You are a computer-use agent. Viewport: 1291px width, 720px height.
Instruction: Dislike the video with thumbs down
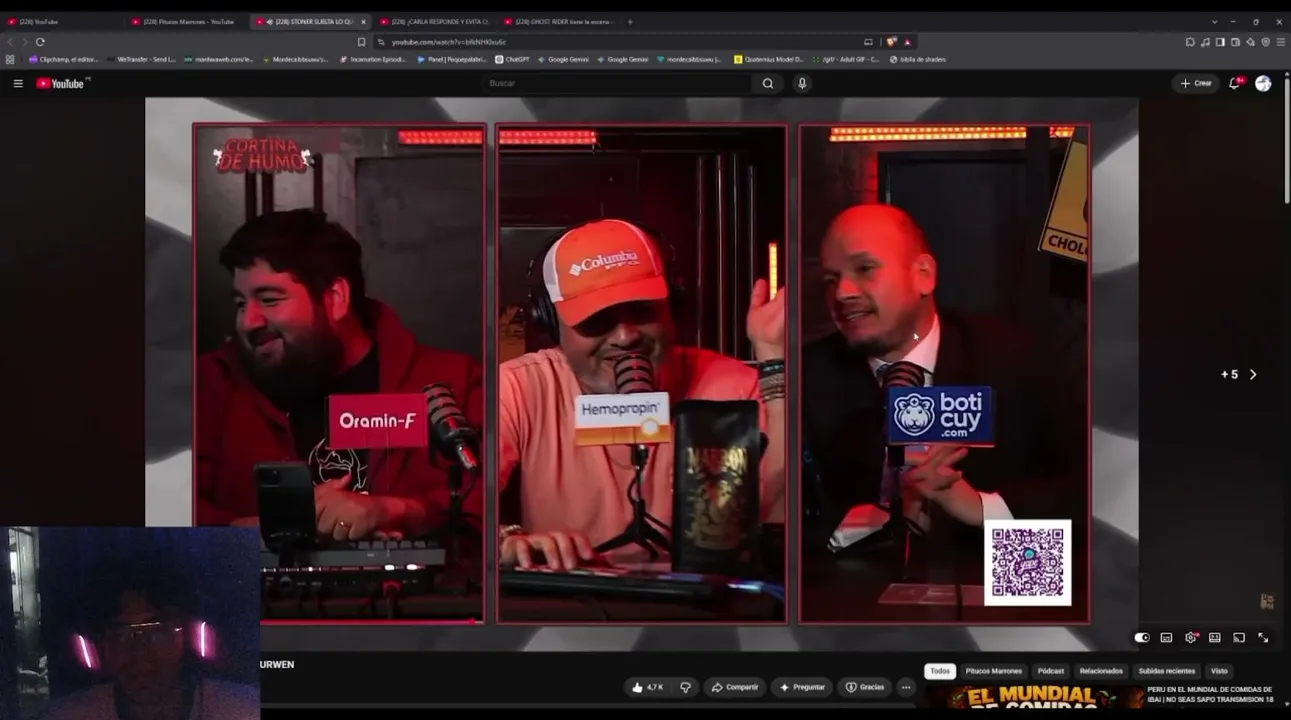pos(686,687)
